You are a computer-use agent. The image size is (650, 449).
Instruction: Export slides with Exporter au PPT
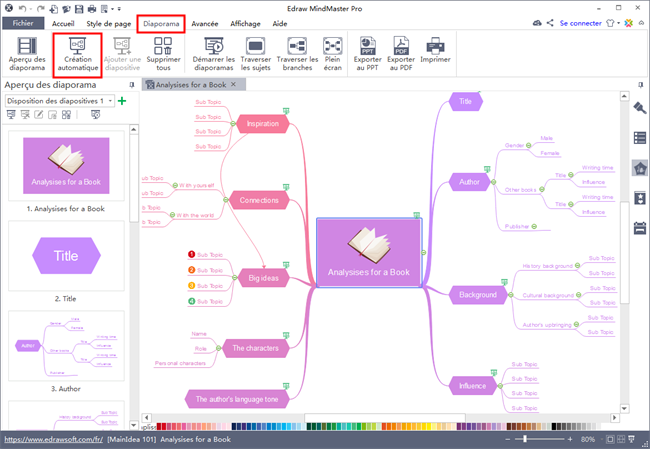point(367,54)
